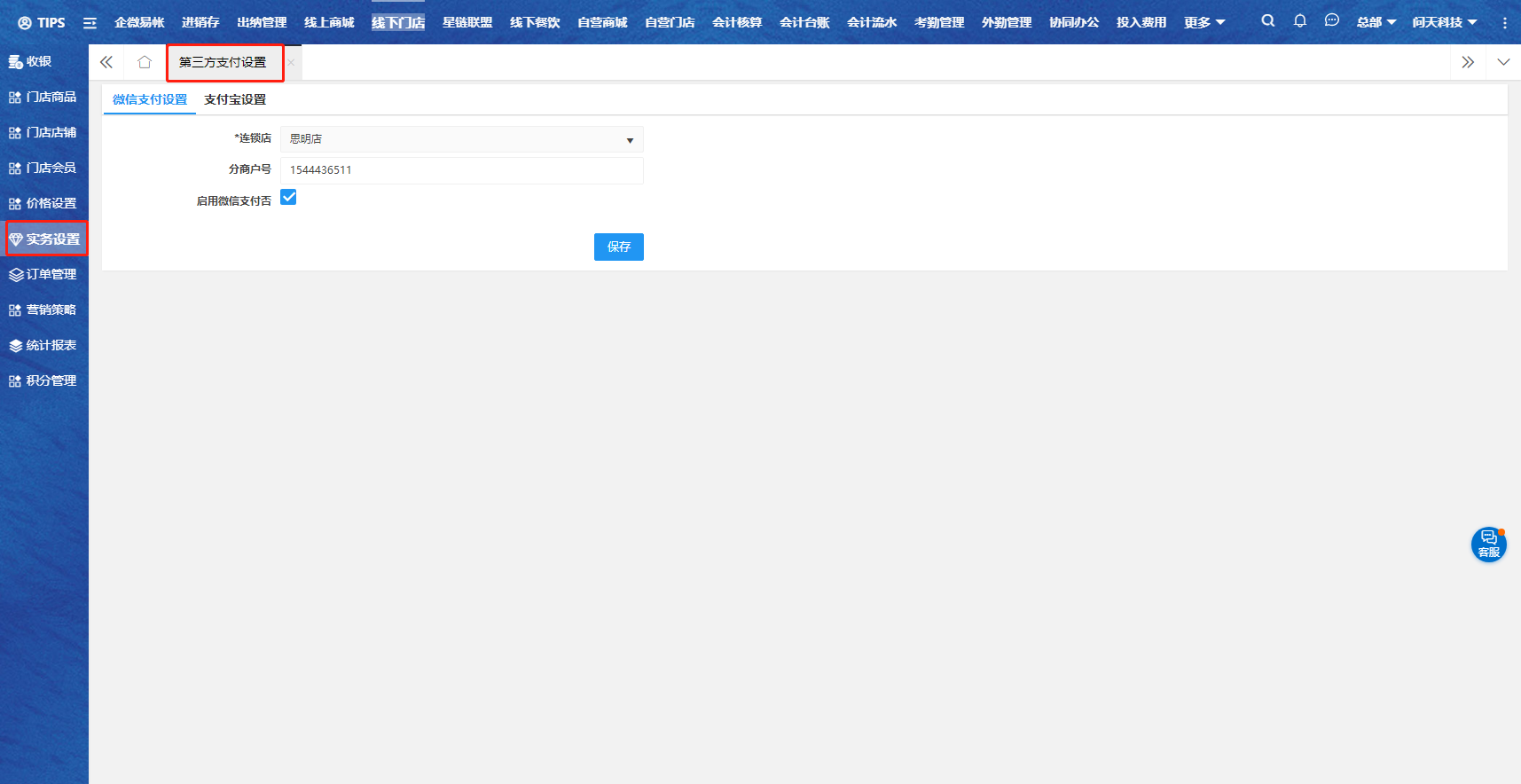The height and width of the screenshot is (784, 1521).
Task: Click the search magnifier icon
Action: point(1267,21)
